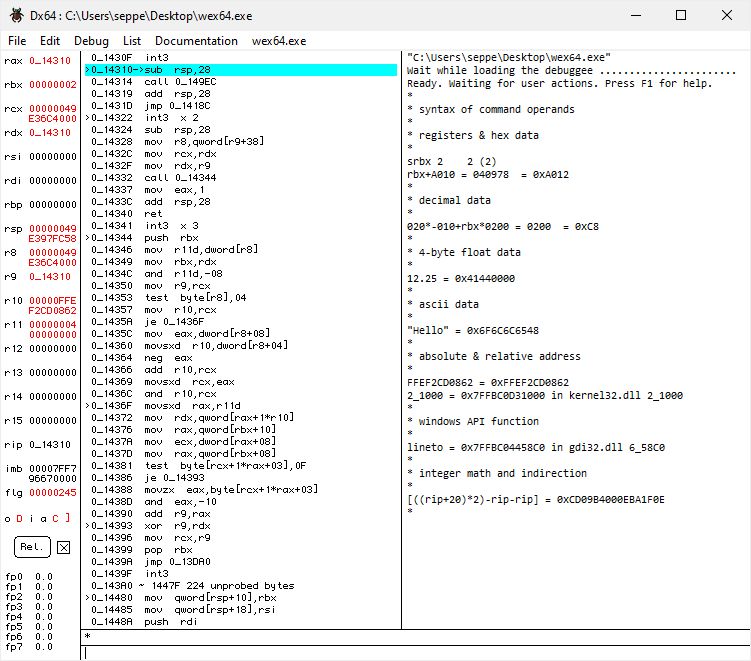This screenshot has width=751, height=661.
Task: Select the line 0_14322 int3 x 2
Action: 142,118
